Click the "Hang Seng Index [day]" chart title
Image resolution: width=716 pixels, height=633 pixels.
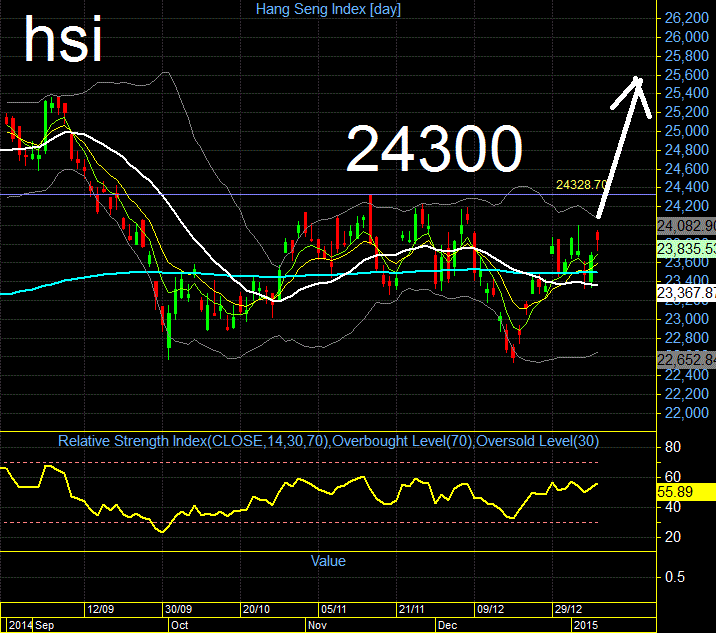pos(328,9)
